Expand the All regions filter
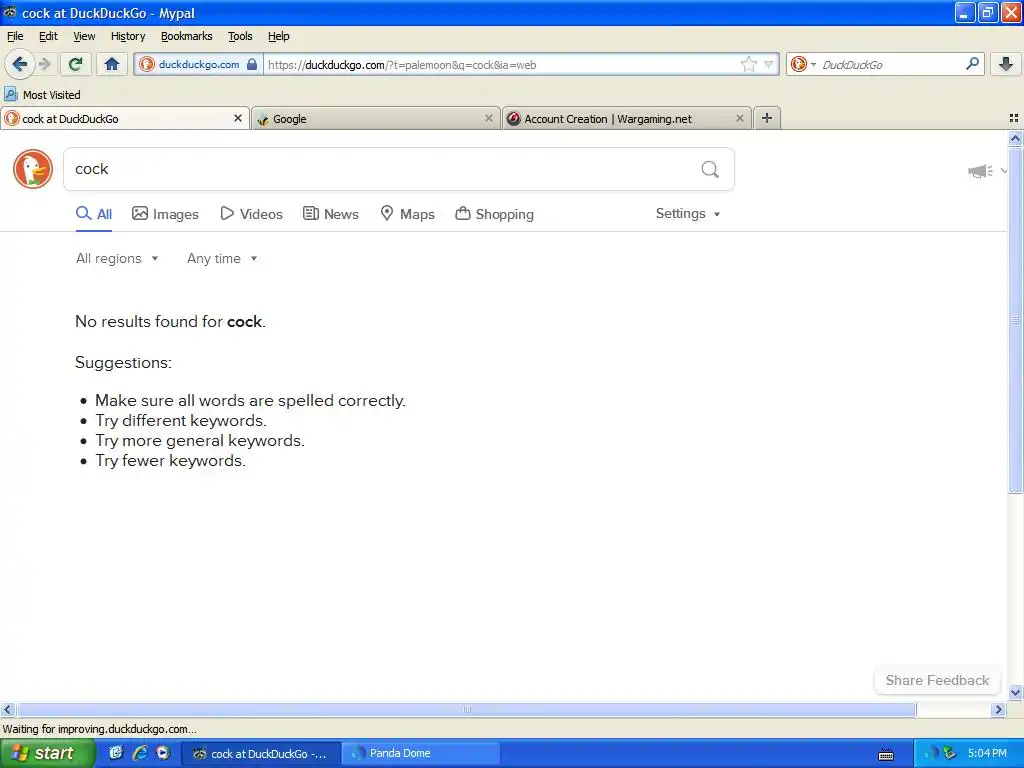Image resolution: width=1024 pixels, height=768 pixels. pyautogui.click(x=117, y=259)
